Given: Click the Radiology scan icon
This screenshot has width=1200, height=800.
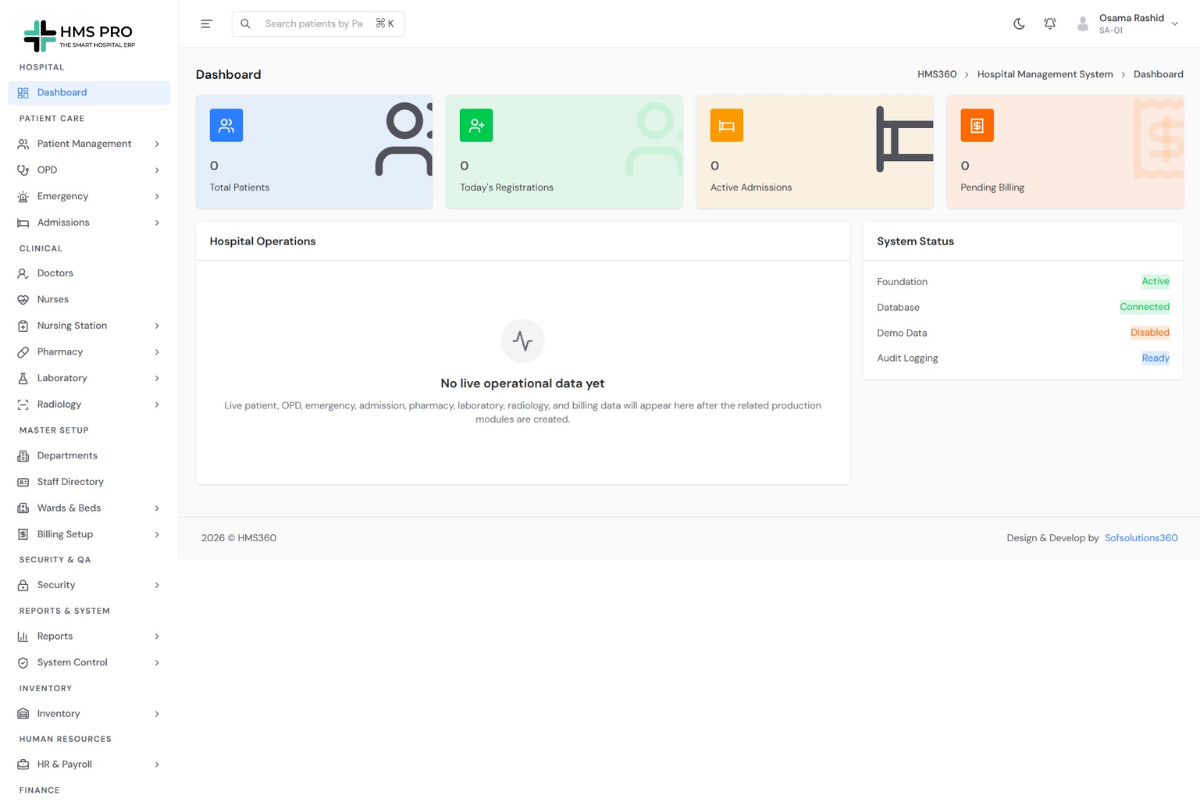Looking at the screenshot, I should (x=23, y=405).
